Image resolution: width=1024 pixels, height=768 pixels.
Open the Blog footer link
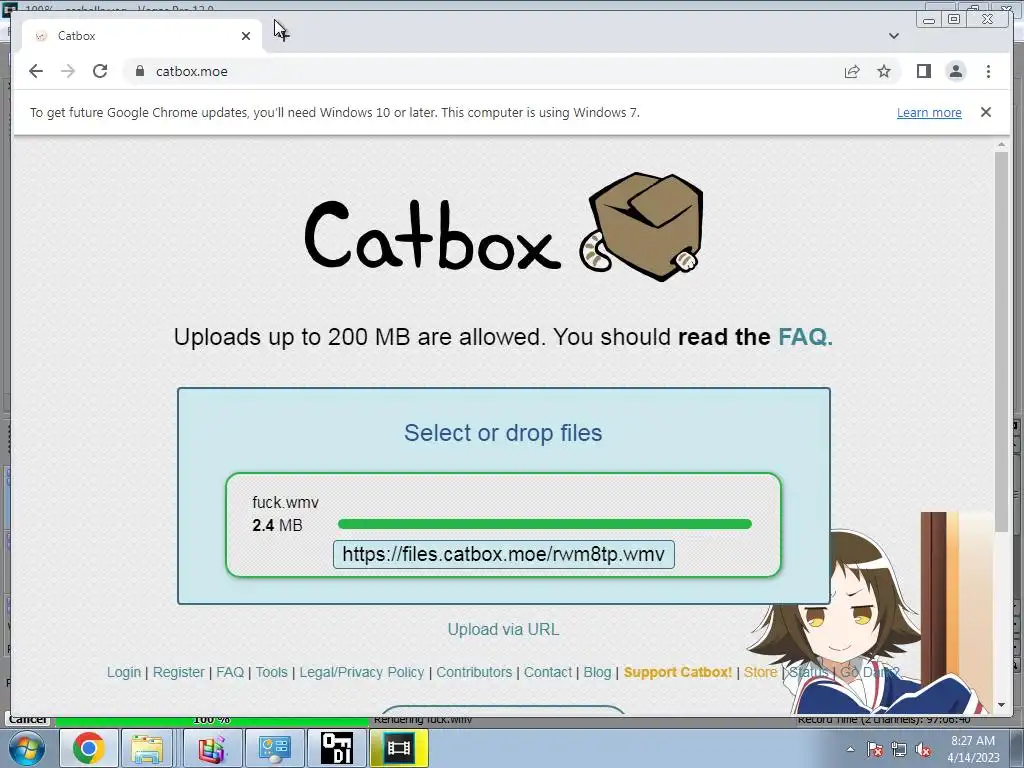598,672
